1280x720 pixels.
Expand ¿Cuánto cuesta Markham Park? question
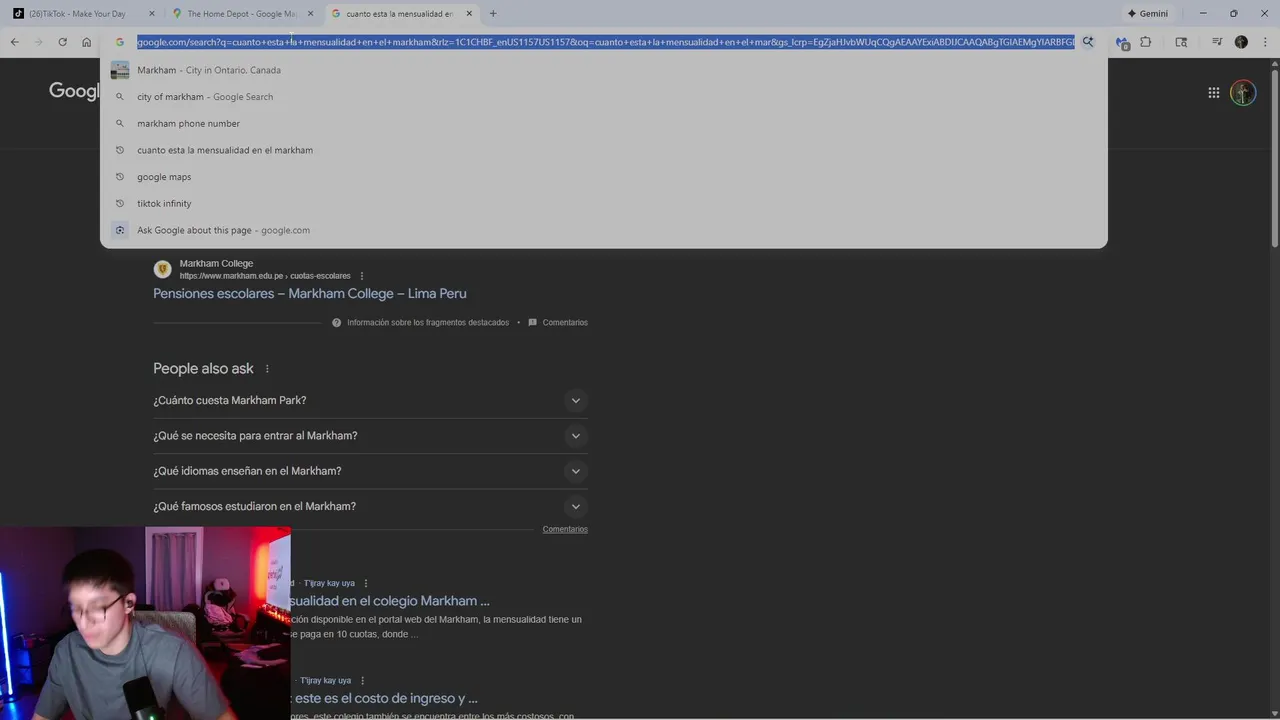click(x=370, y=400)
